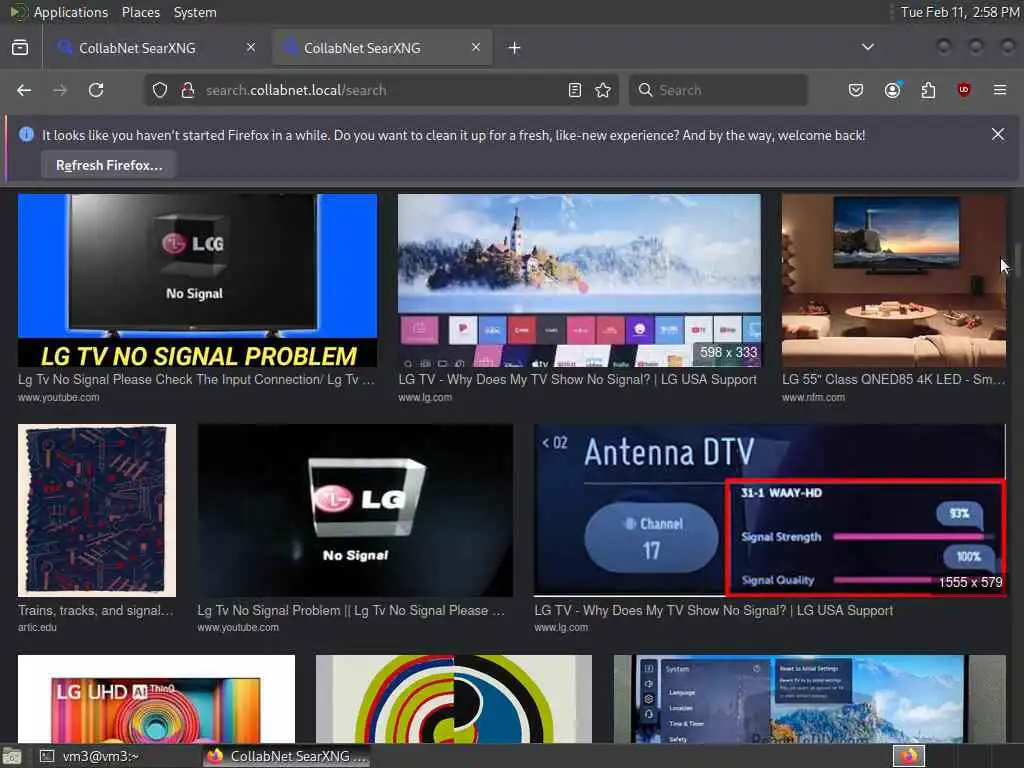Viewport: 1024px width, 768px height.
Task: Open 'Lg Tv No Signal Please Check' title
Action: (197, 379)
